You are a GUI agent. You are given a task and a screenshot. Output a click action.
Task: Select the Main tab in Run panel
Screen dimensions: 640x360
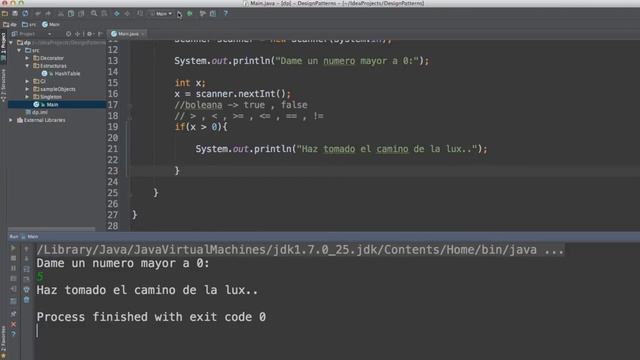pos(30,236)
